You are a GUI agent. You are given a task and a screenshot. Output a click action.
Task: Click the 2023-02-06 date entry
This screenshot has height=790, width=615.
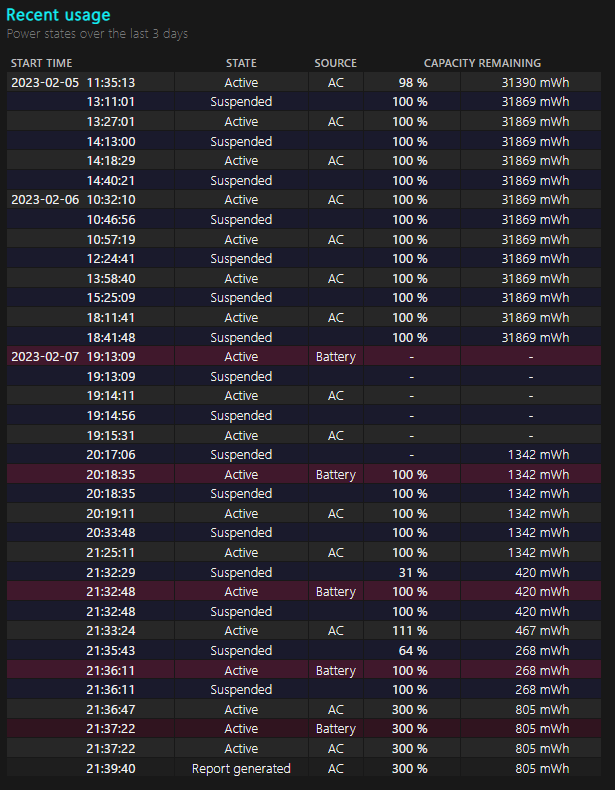pyautogui.click(x=44, y=200)
